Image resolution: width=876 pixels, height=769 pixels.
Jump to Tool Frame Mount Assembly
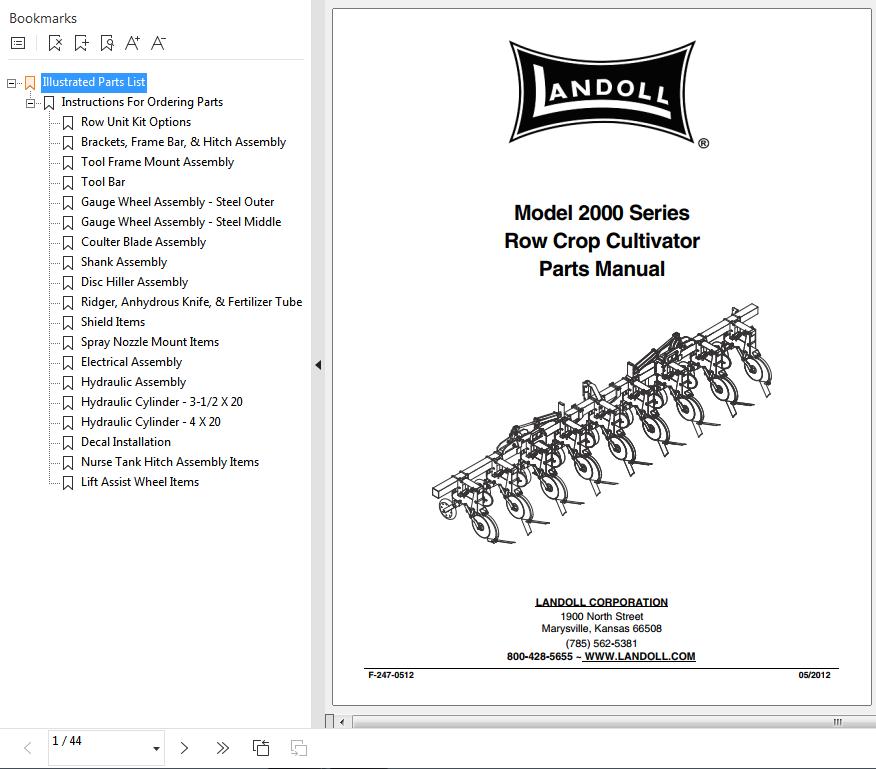pos(157,162)
